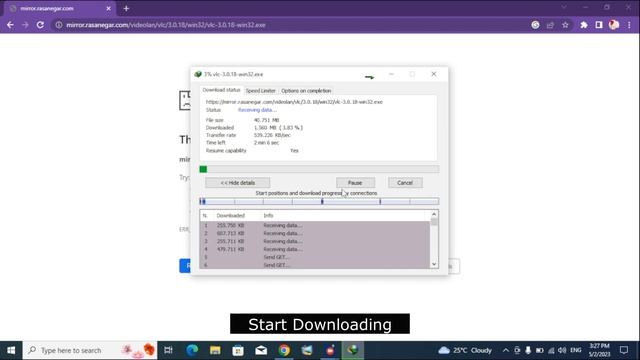Cancel the VLC download
Screen dimensions: 640x360
click(405, 183)
